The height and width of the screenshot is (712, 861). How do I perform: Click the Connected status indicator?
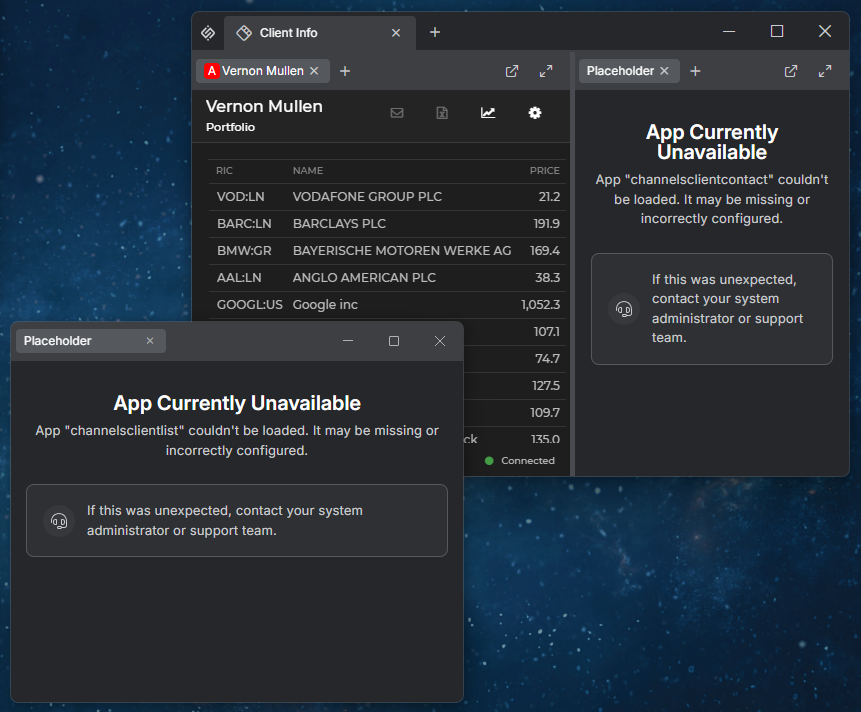click(520, 461)
